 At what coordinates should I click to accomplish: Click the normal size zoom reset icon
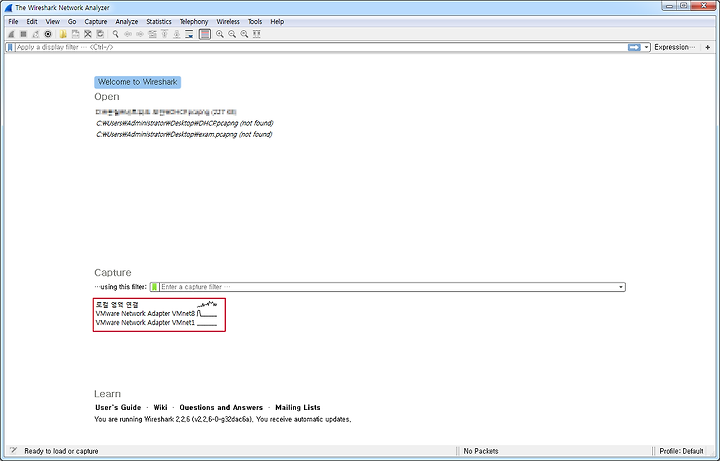click(244, 34)
